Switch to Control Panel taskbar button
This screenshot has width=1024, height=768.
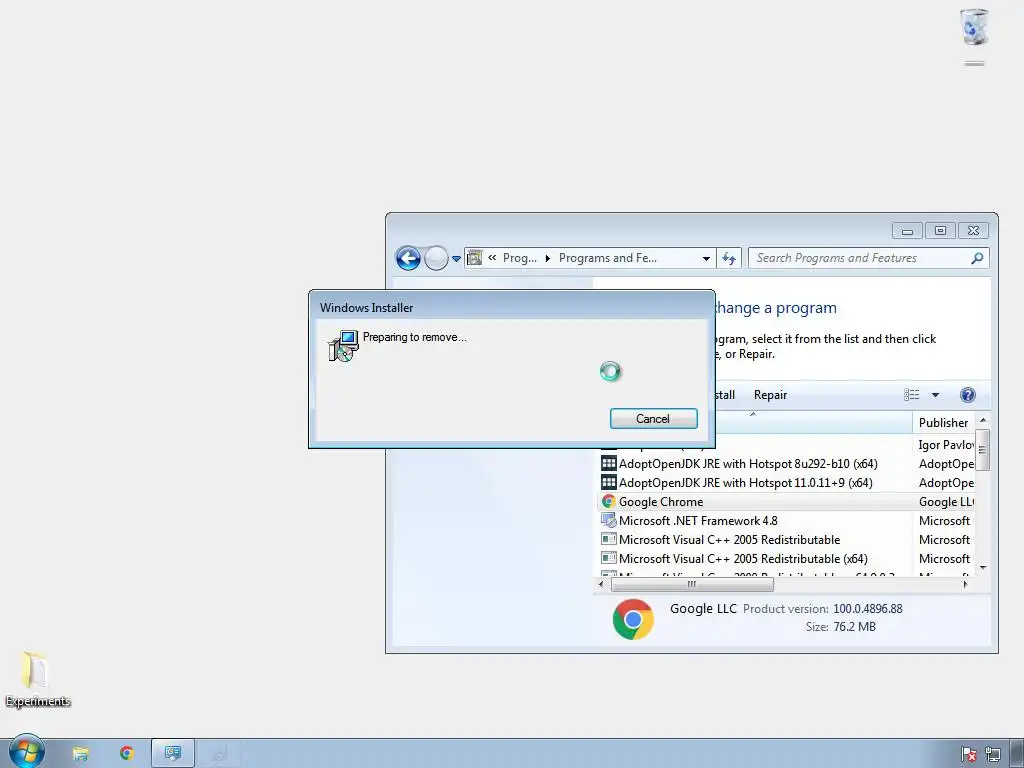click(173, 754)
